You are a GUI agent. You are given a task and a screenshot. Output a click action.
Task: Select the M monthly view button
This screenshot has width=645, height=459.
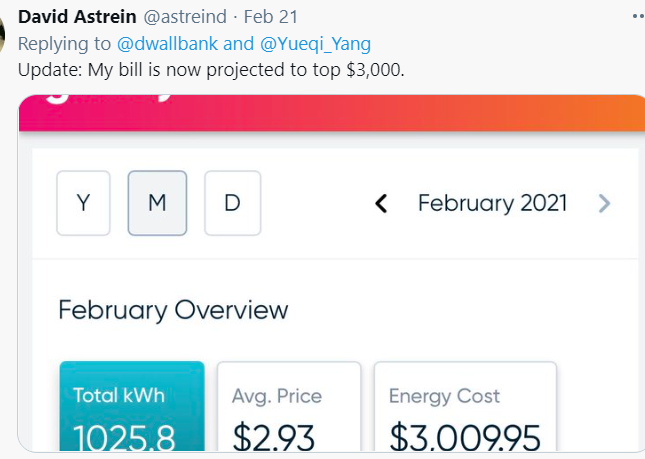[157, 203]
